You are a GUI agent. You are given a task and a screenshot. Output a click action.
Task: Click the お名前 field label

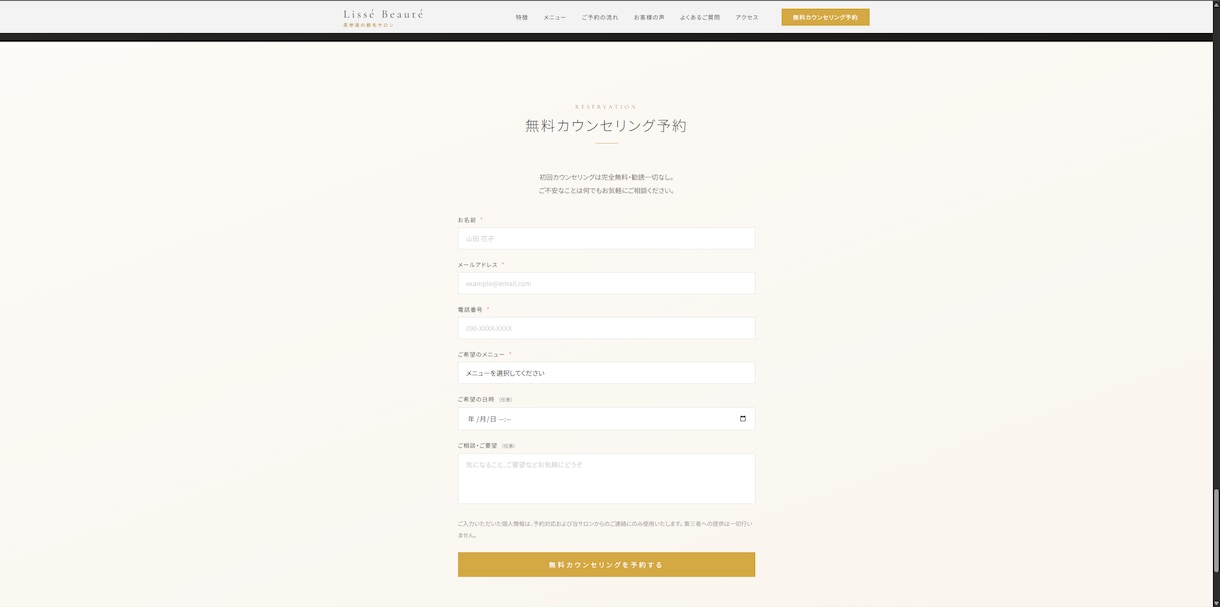pyautogui.click(x=467, y=220)
